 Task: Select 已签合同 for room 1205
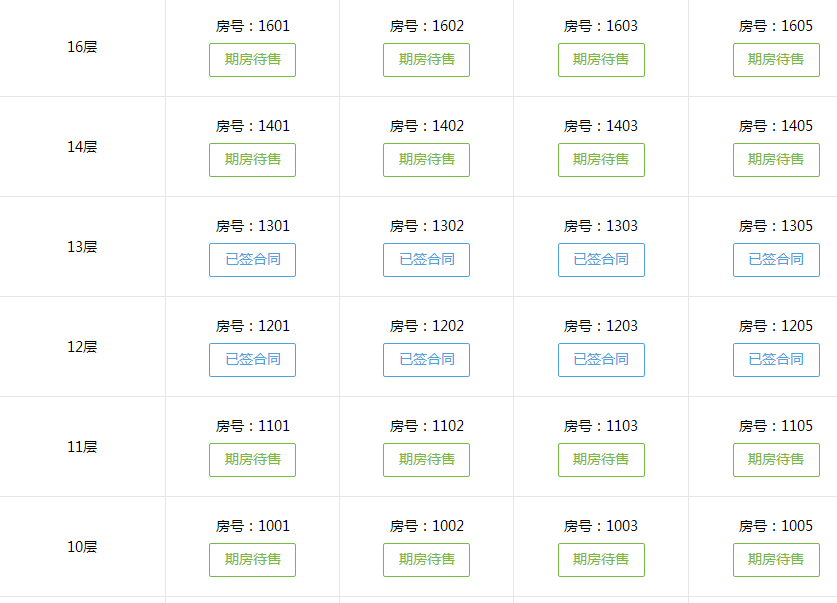(x=776, y=360)
